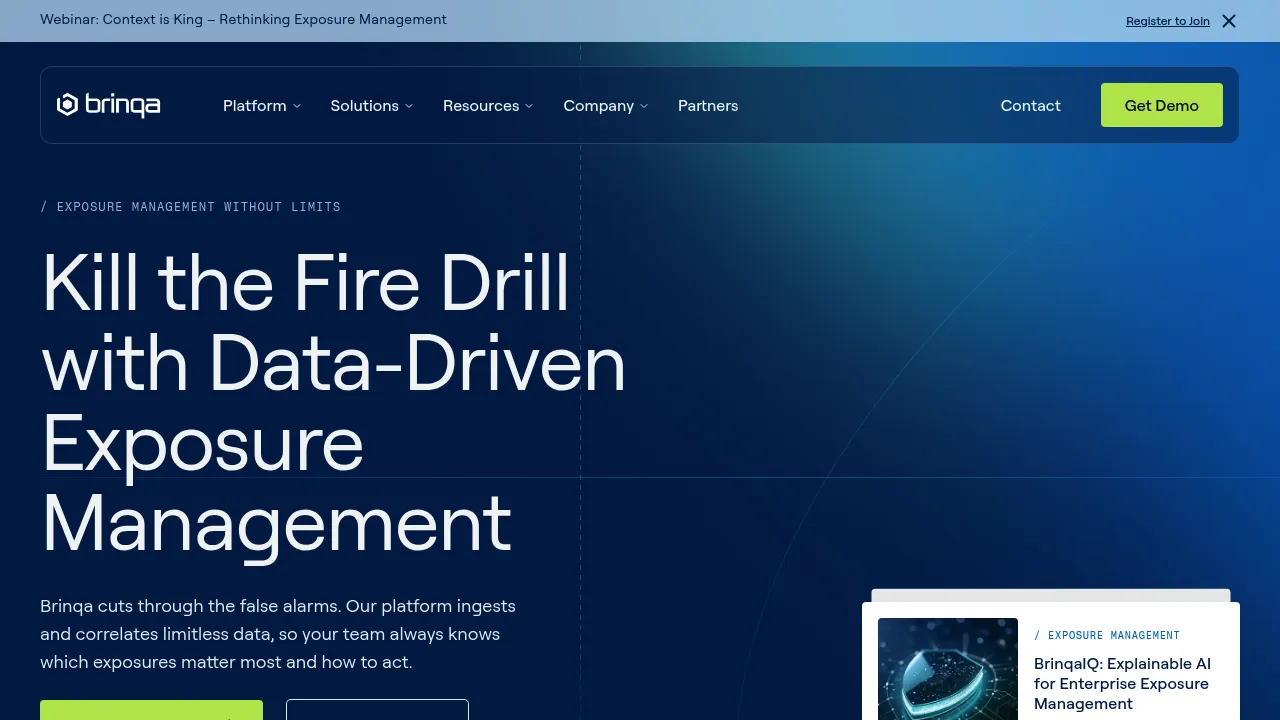Click the Exposure Management card tag
This screenshot has height=720, width=1280.
coord(1107,635)
